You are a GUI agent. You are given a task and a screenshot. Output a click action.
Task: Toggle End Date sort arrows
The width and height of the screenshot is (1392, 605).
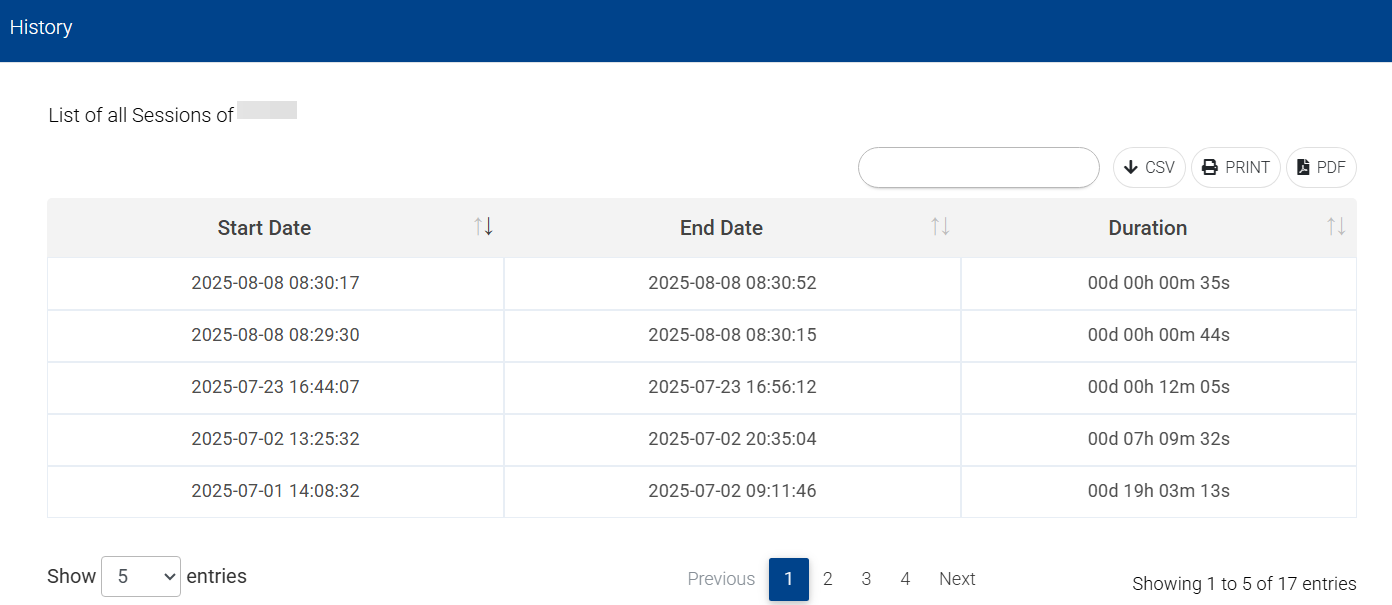point(940,227)
